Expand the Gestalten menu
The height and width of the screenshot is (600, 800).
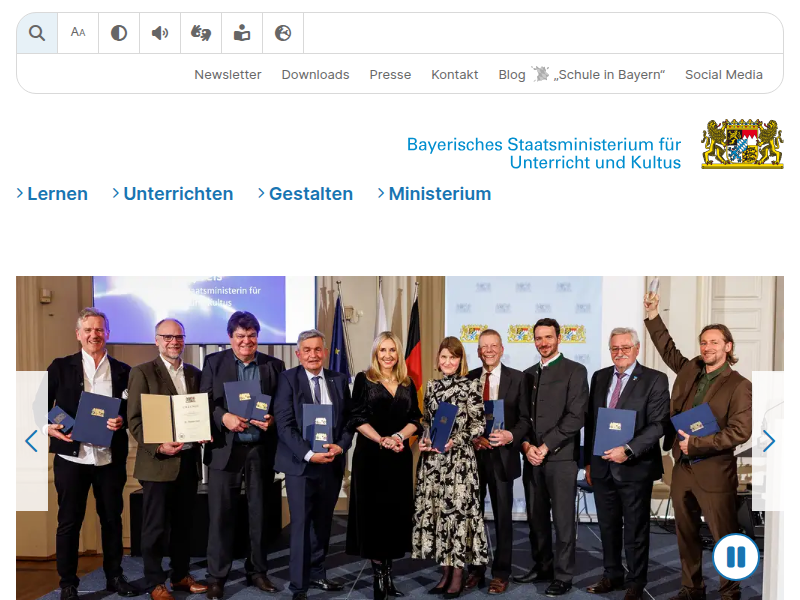tap(305, 194)
